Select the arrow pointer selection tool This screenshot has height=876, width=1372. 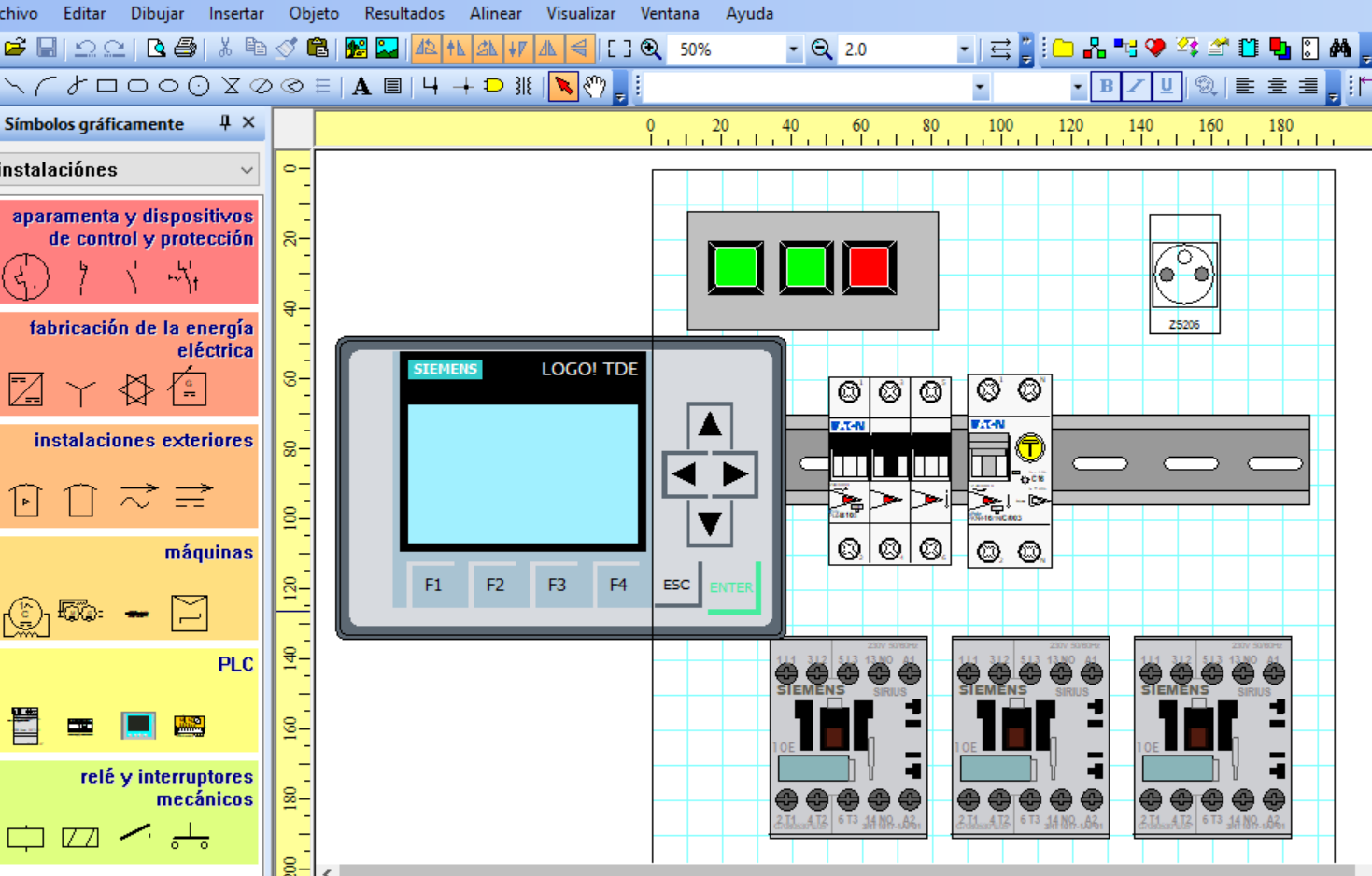tap(563, 87)
